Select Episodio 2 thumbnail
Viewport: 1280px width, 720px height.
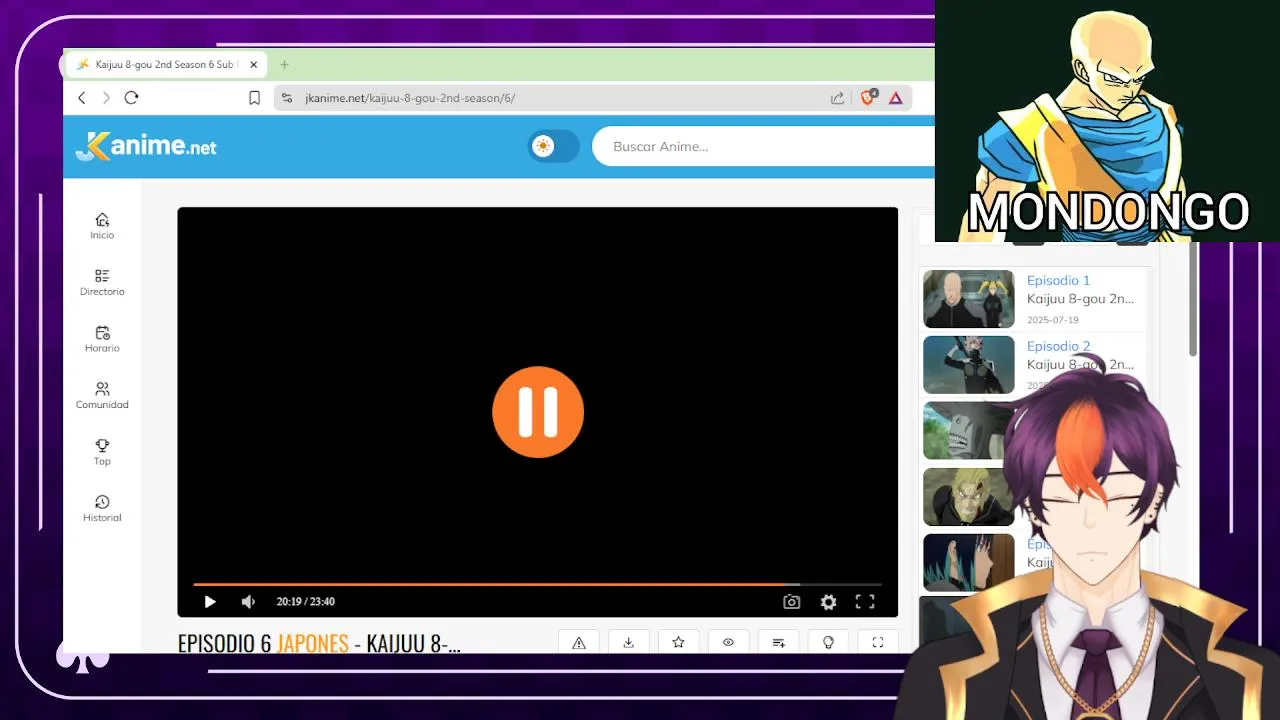coord(968,365)
